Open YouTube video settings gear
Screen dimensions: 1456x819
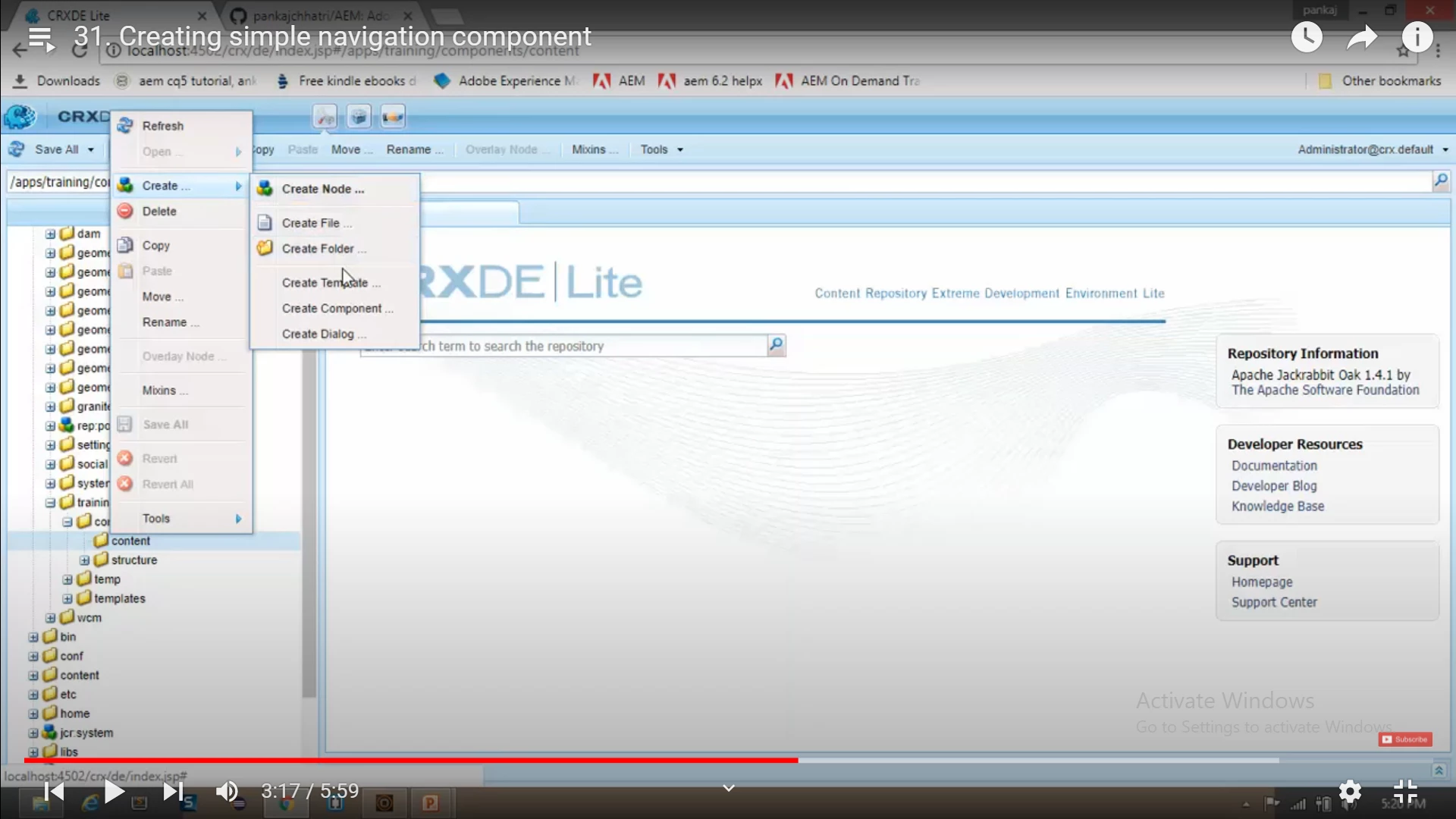pos(1350,791)
